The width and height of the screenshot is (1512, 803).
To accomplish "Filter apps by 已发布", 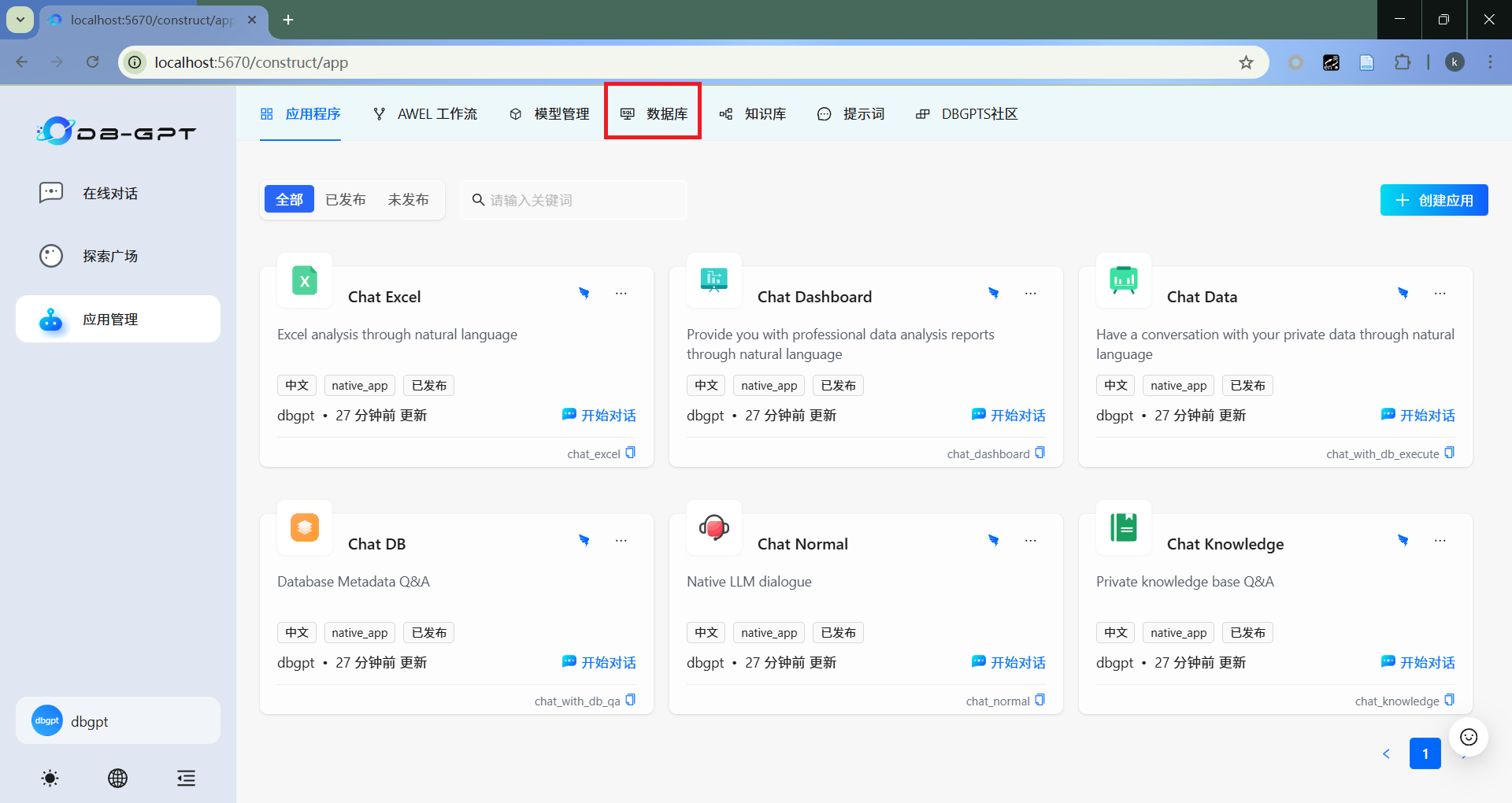I will pyautogui.click(x=346, y=200).
